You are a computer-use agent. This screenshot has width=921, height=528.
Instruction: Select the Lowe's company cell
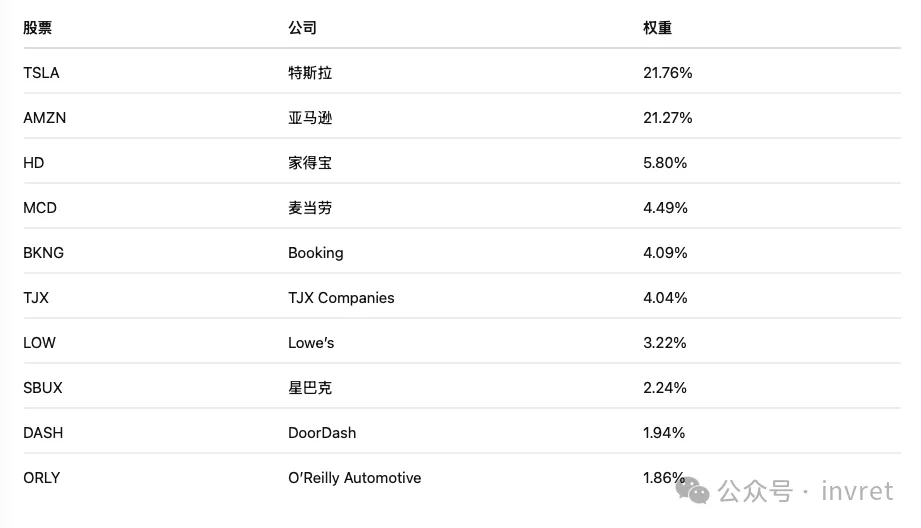tap(311, 343)
